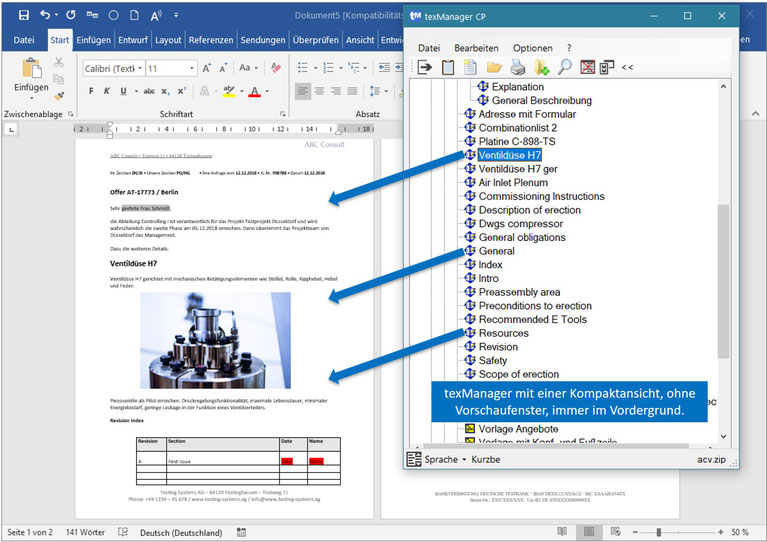This screenshot has width=767, height=542.
Task: Toggle underline (U) formatting
Action: click(123, 91)
